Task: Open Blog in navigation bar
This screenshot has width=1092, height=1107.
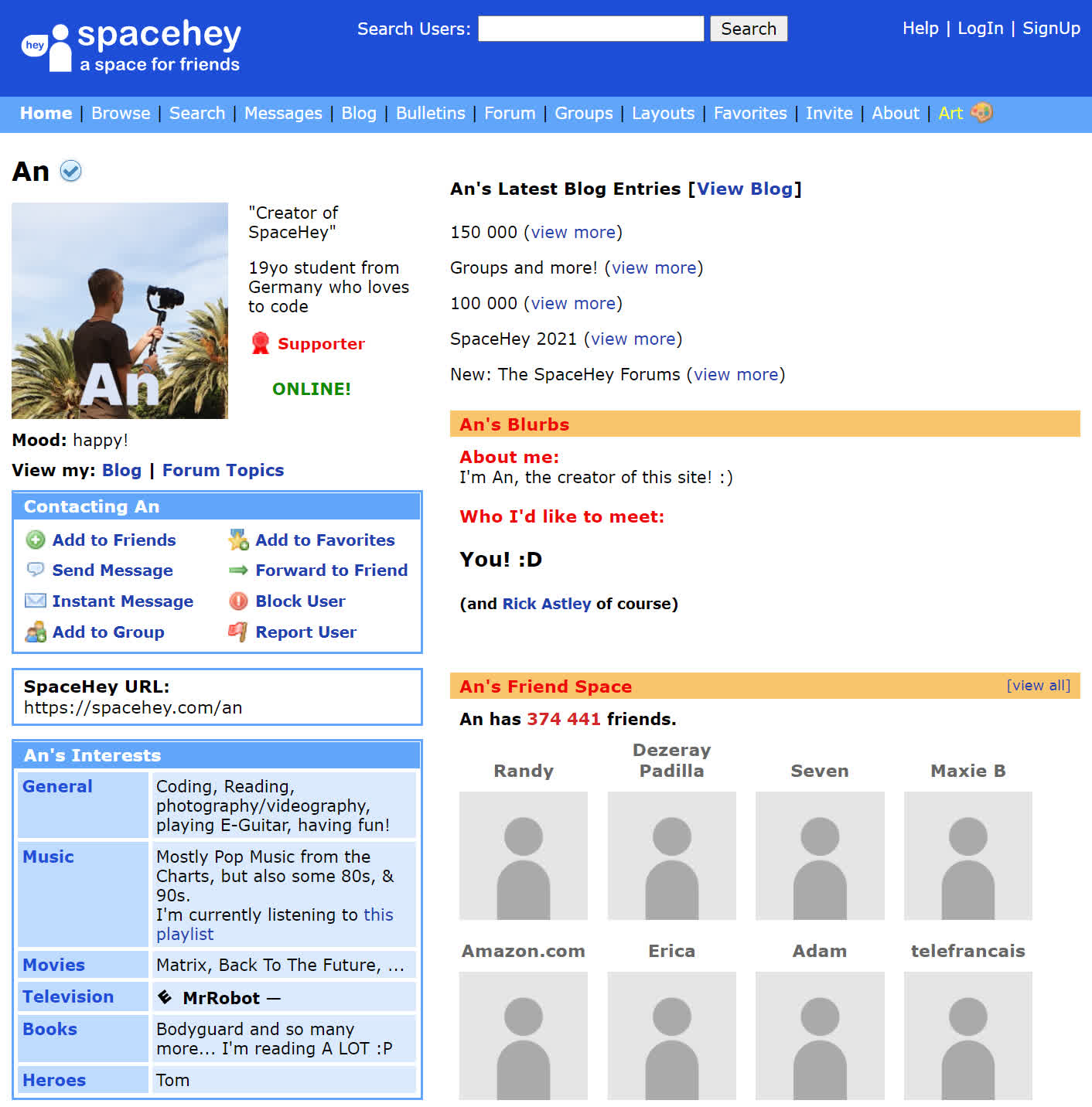Action: pos(359,113)
